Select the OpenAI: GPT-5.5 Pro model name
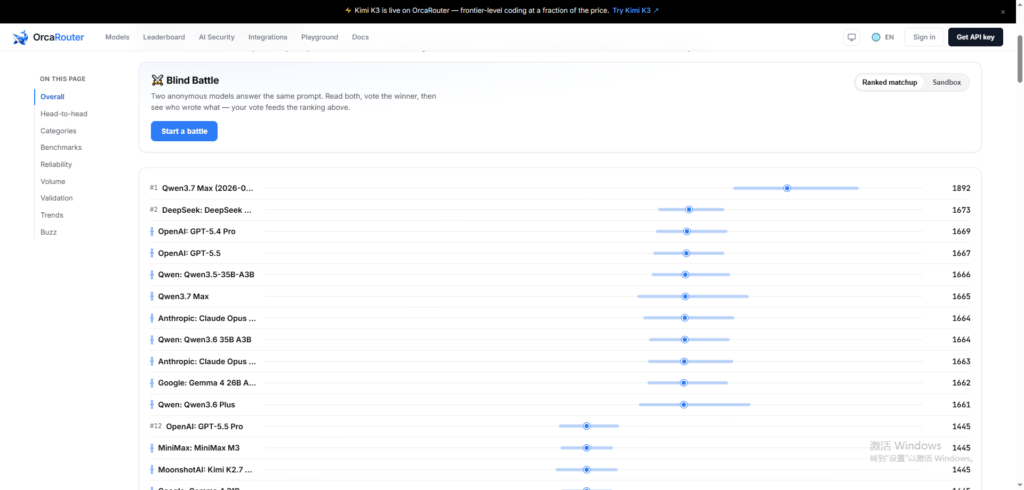The width and height of the screenshot is (1024, 490). click(x=204, y=426)
